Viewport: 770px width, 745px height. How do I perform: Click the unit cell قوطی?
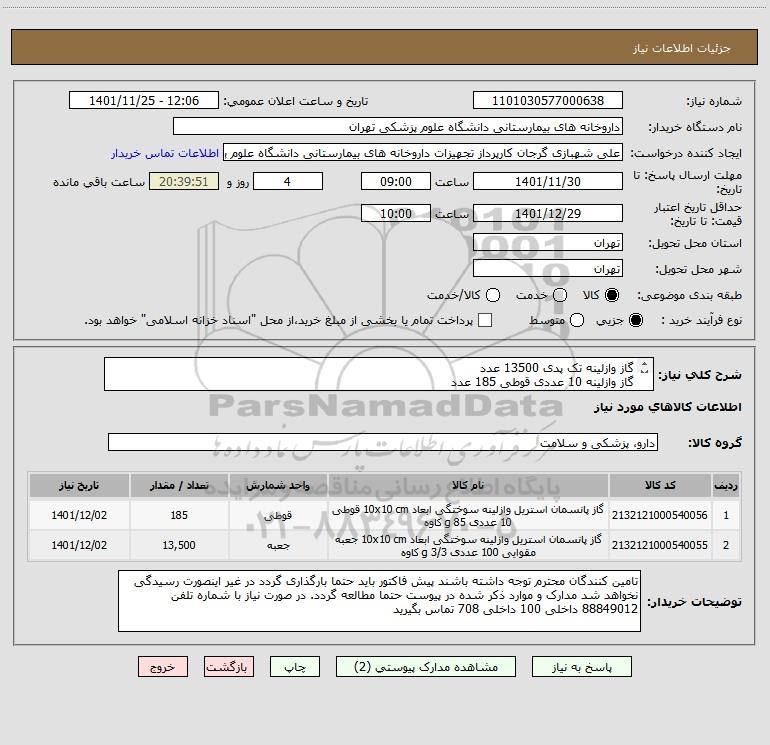coord(278,515)
